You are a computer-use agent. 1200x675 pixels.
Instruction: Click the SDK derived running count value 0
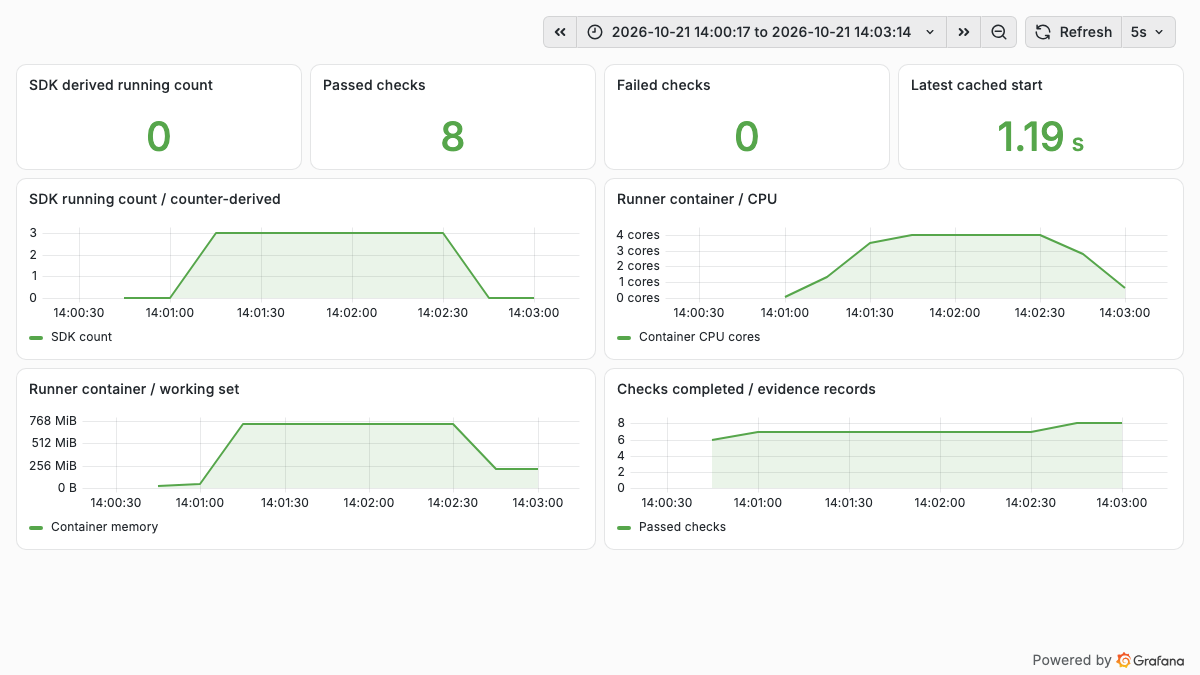[159, 137]
